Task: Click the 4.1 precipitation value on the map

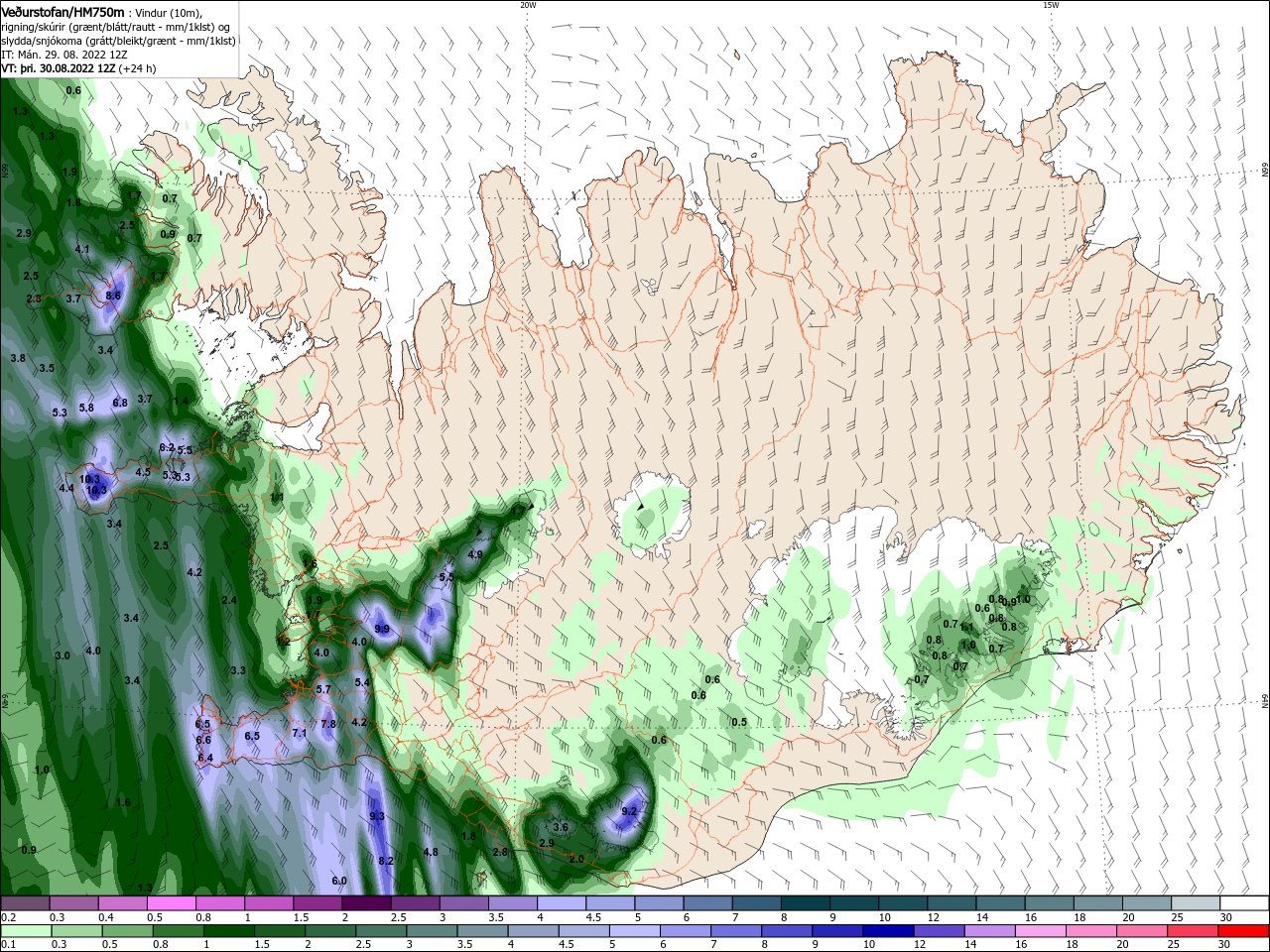Action: pyautogui.click(x=82, y=249)
